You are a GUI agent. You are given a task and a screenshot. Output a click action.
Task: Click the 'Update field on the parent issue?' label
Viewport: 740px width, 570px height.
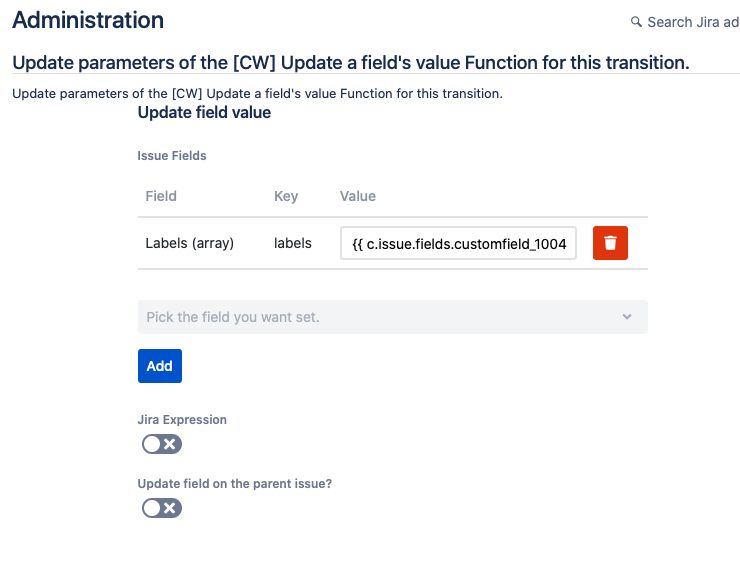point(235,484)
